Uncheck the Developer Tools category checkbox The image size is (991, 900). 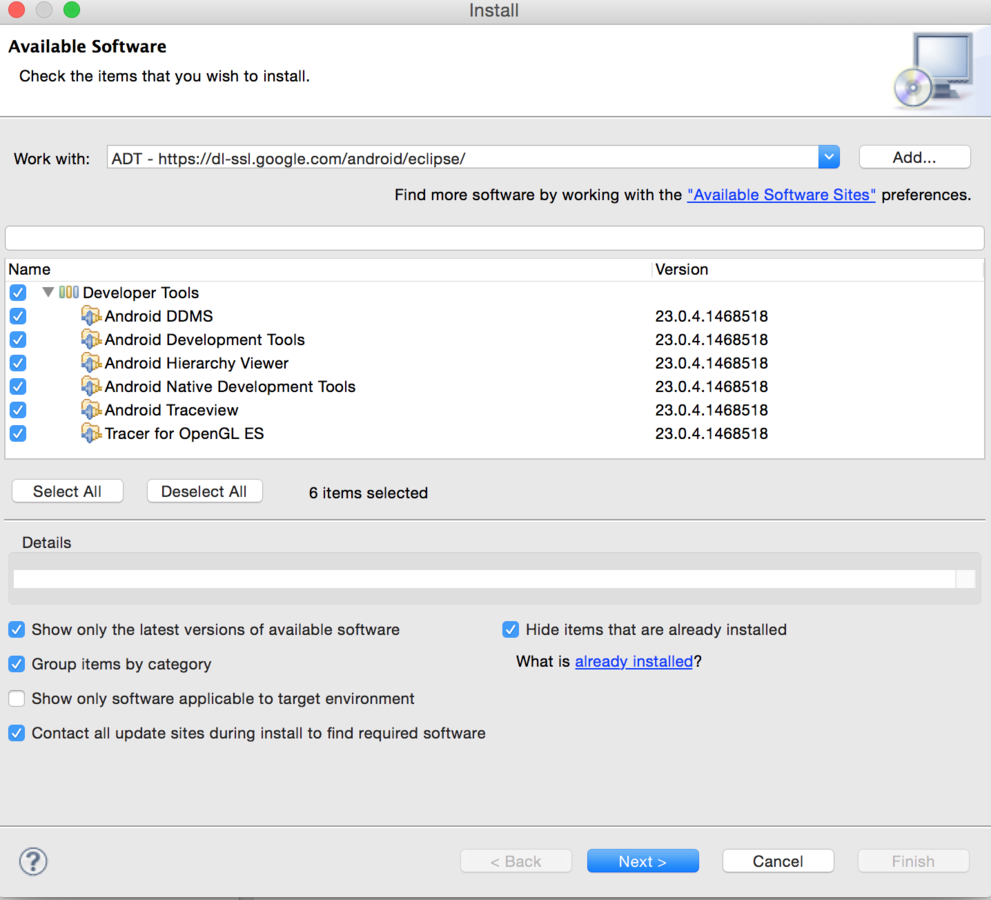pos(18,293)
